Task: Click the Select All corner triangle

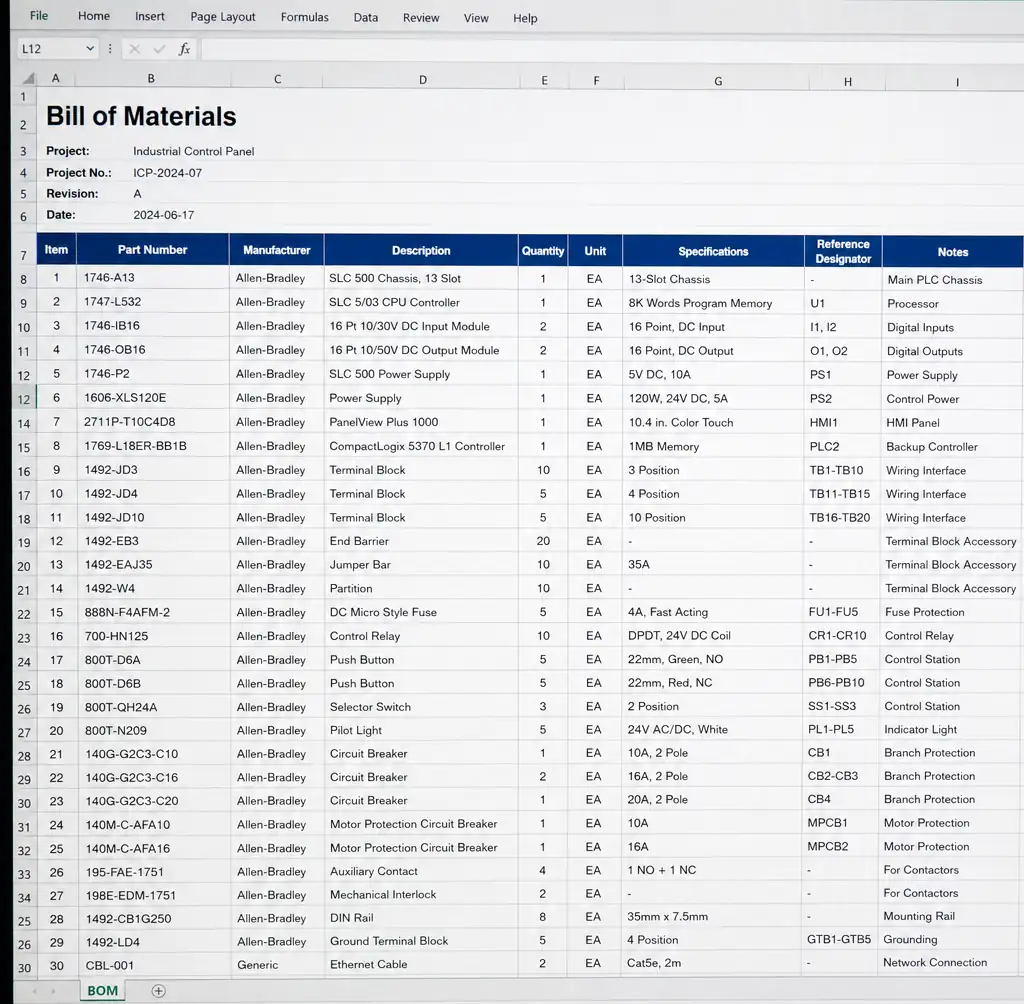Action: pyautogui.click(x=28, y=78)
